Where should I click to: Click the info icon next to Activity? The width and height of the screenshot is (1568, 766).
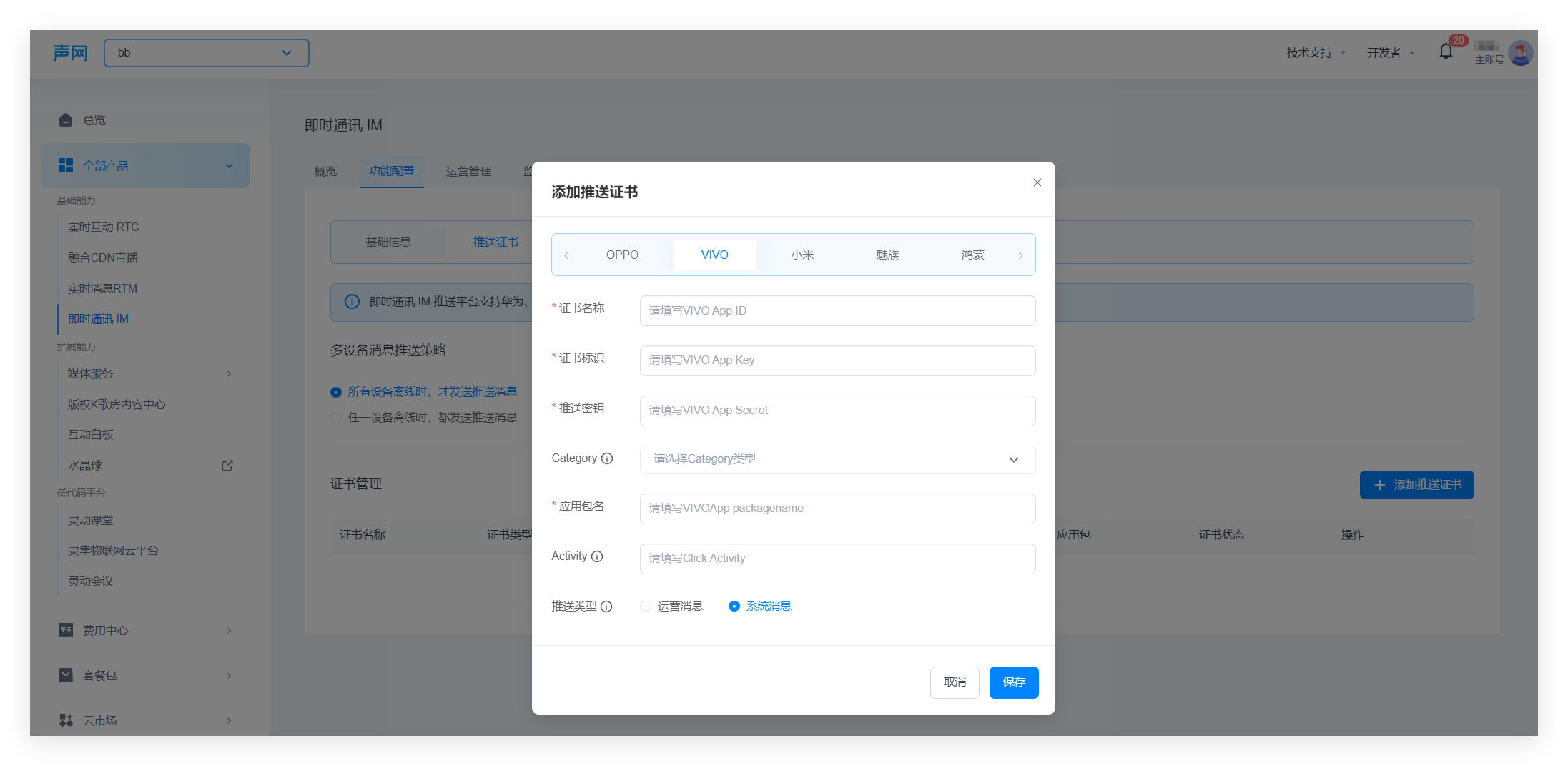[597, 556]
